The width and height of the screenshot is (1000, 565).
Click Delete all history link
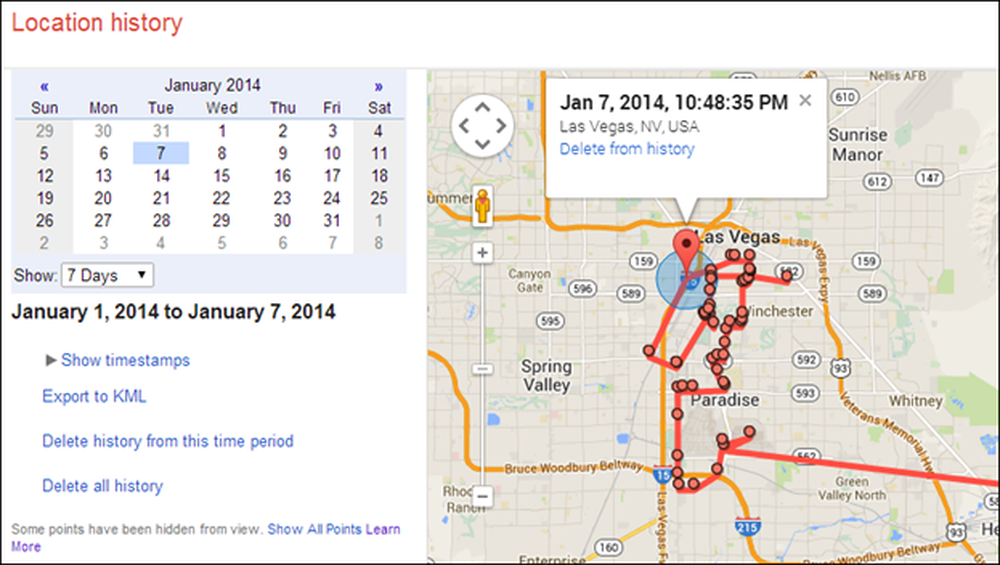pos(103,486)
